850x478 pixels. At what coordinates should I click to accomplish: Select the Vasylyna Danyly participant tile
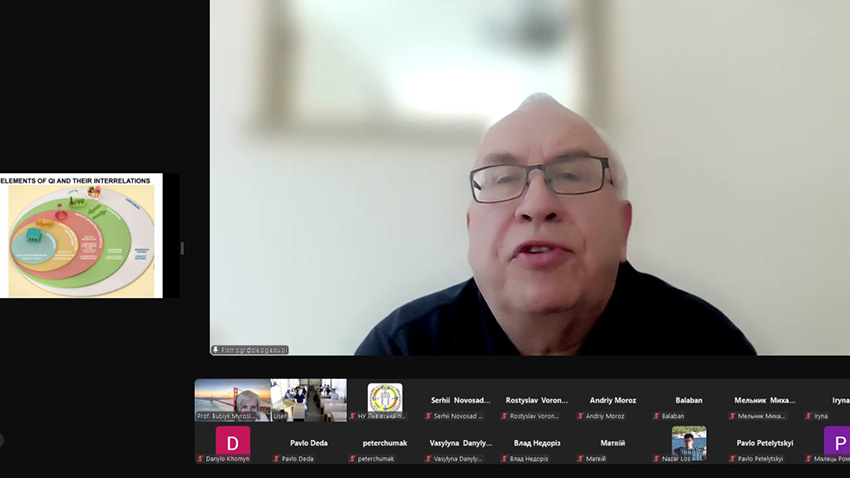pyautogui.click(x=460, y=443)
